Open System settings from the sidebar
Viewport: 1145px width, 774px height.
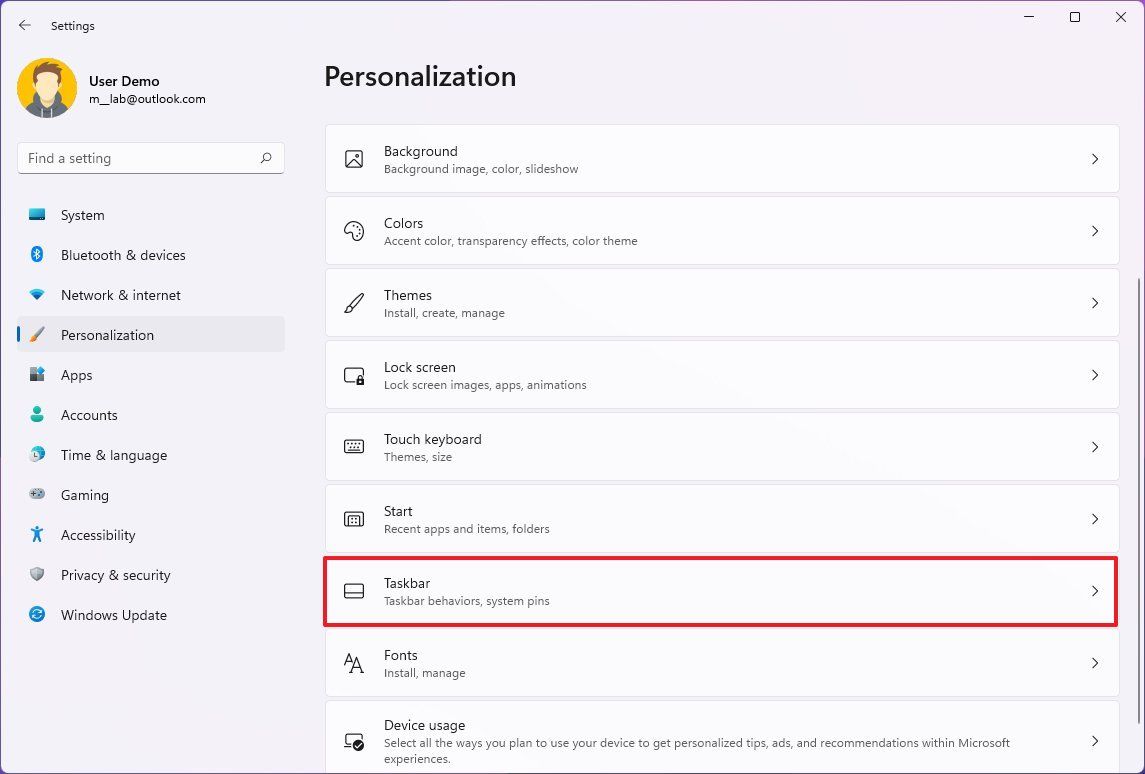tap(82, 215)
